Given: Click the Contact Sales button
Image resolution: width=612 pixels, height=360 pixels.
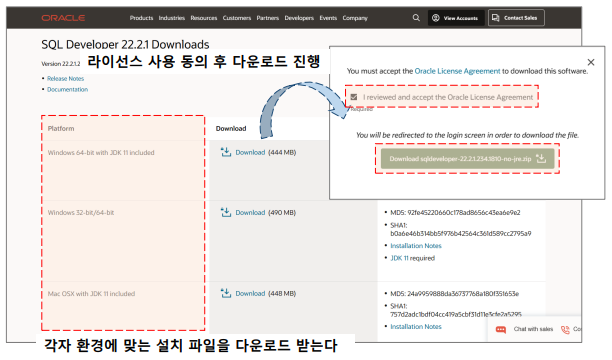Looking at the screenshot, I should click(x=516, y=18).
